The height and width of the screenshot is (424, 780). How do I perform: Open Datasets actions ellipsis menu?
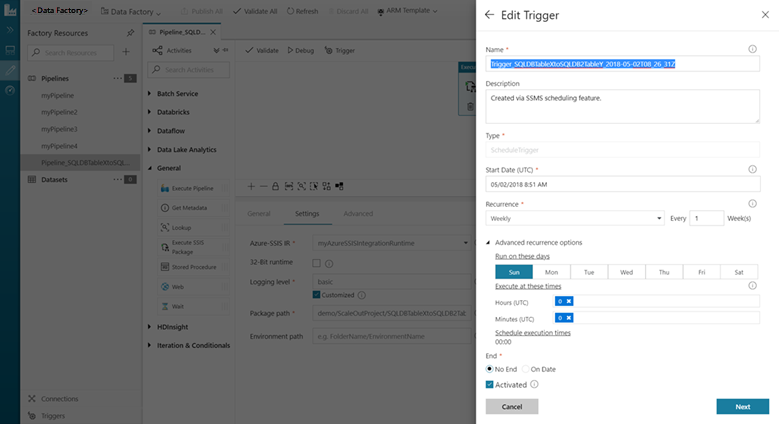coord(117,179)
